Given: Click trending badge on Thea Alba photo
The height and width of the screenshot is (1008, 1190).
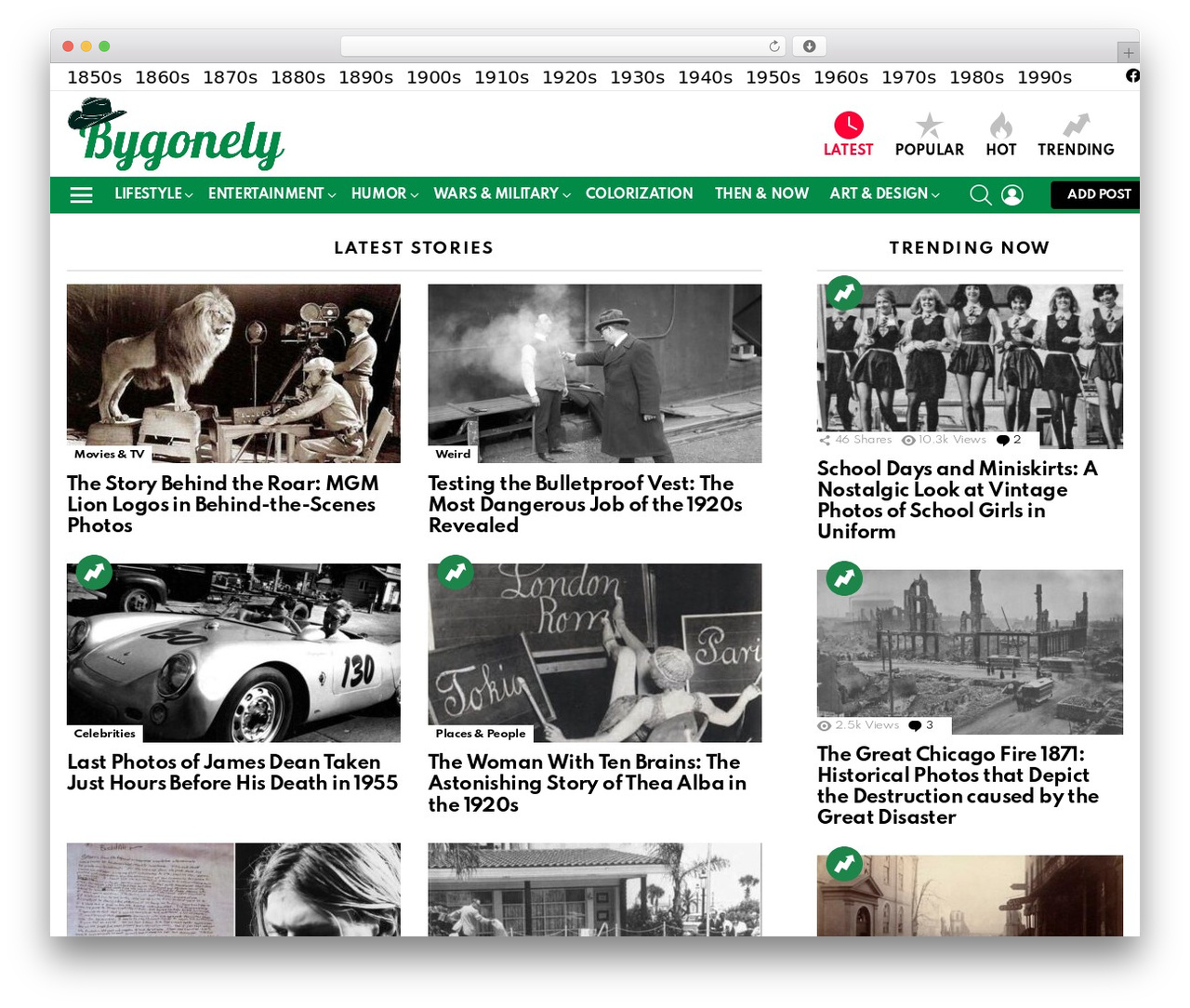Looking at the screenshot, I should point(456,573).
